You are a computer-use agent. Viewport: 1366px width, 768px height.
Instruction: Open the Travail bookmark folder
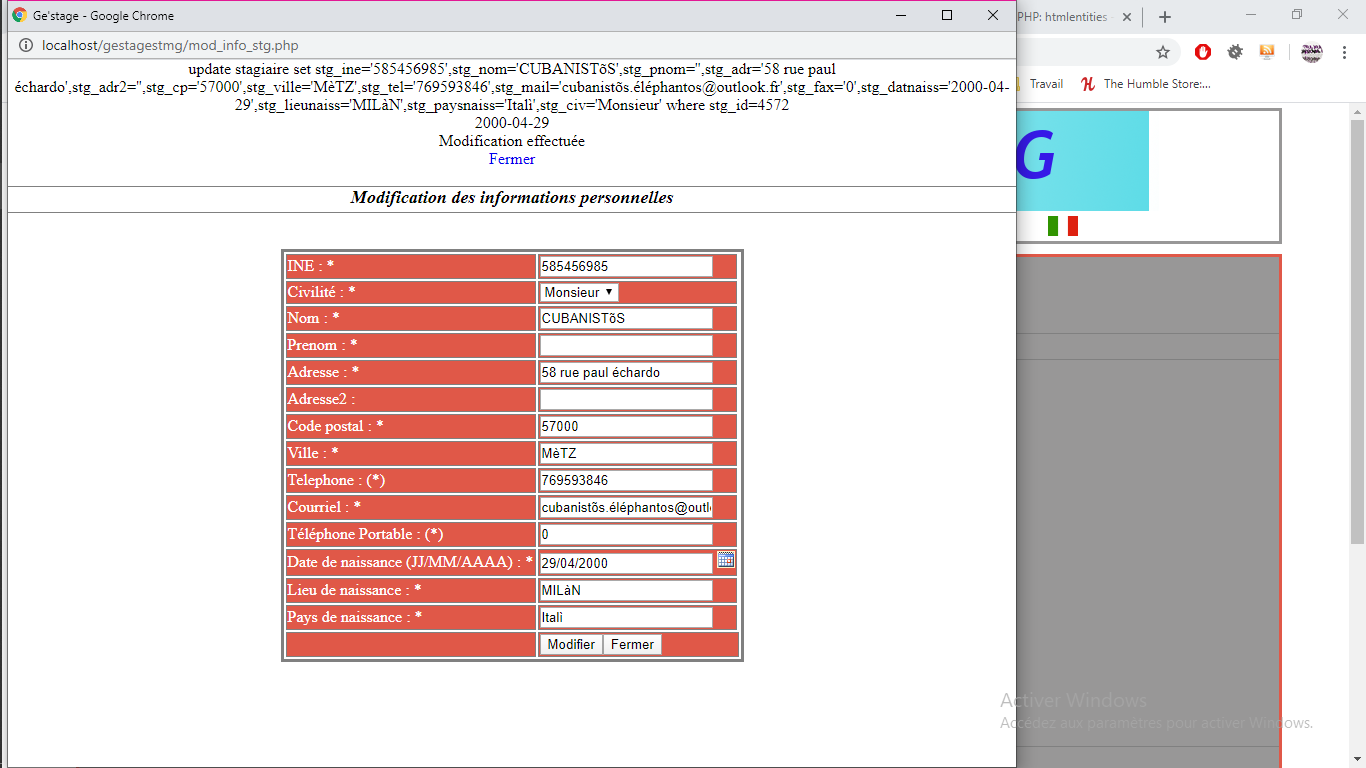tap(1046, 84)
